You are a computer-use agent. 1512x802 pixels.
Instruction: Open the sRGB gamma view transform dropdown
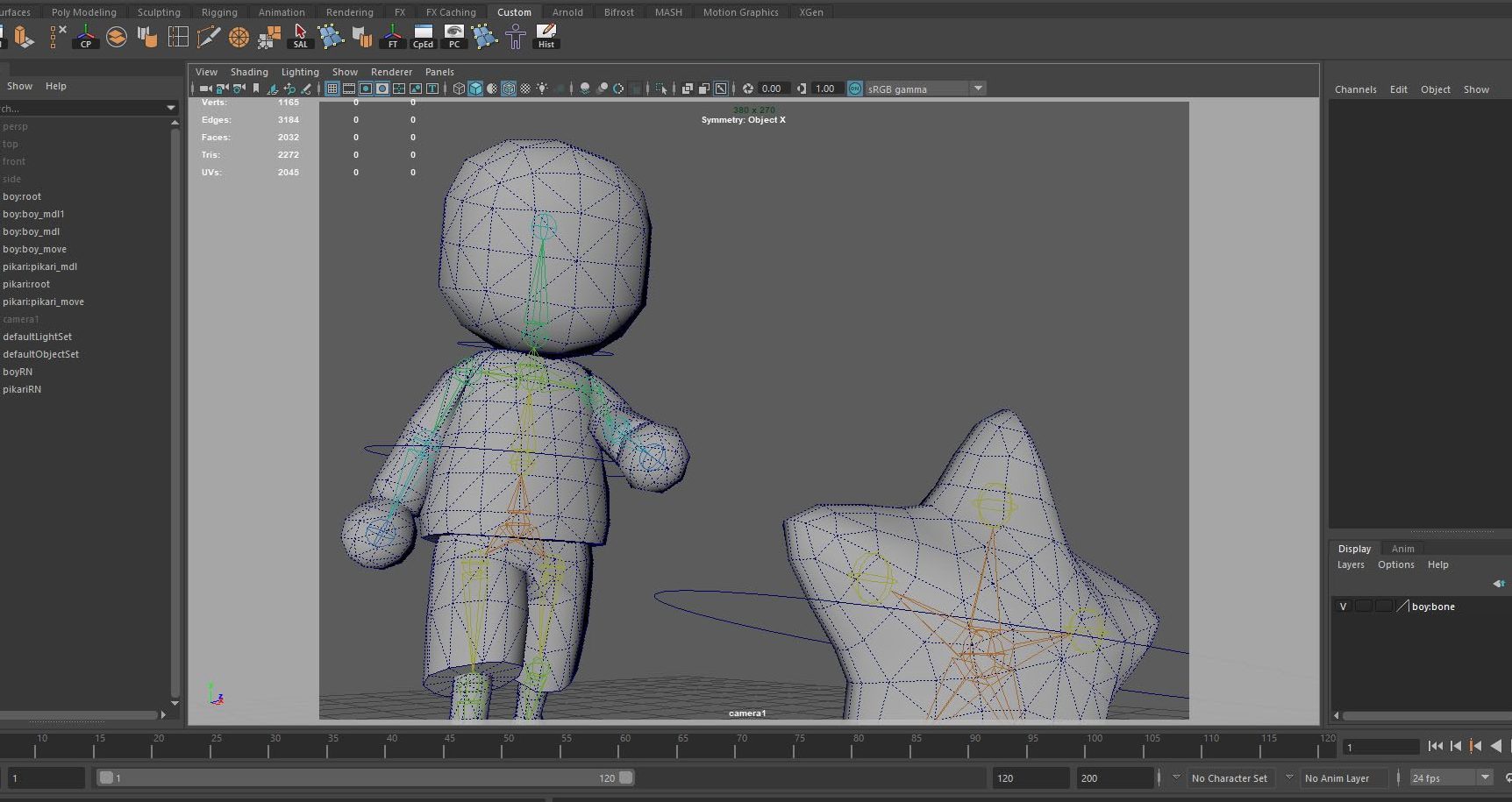coord(978,89)
